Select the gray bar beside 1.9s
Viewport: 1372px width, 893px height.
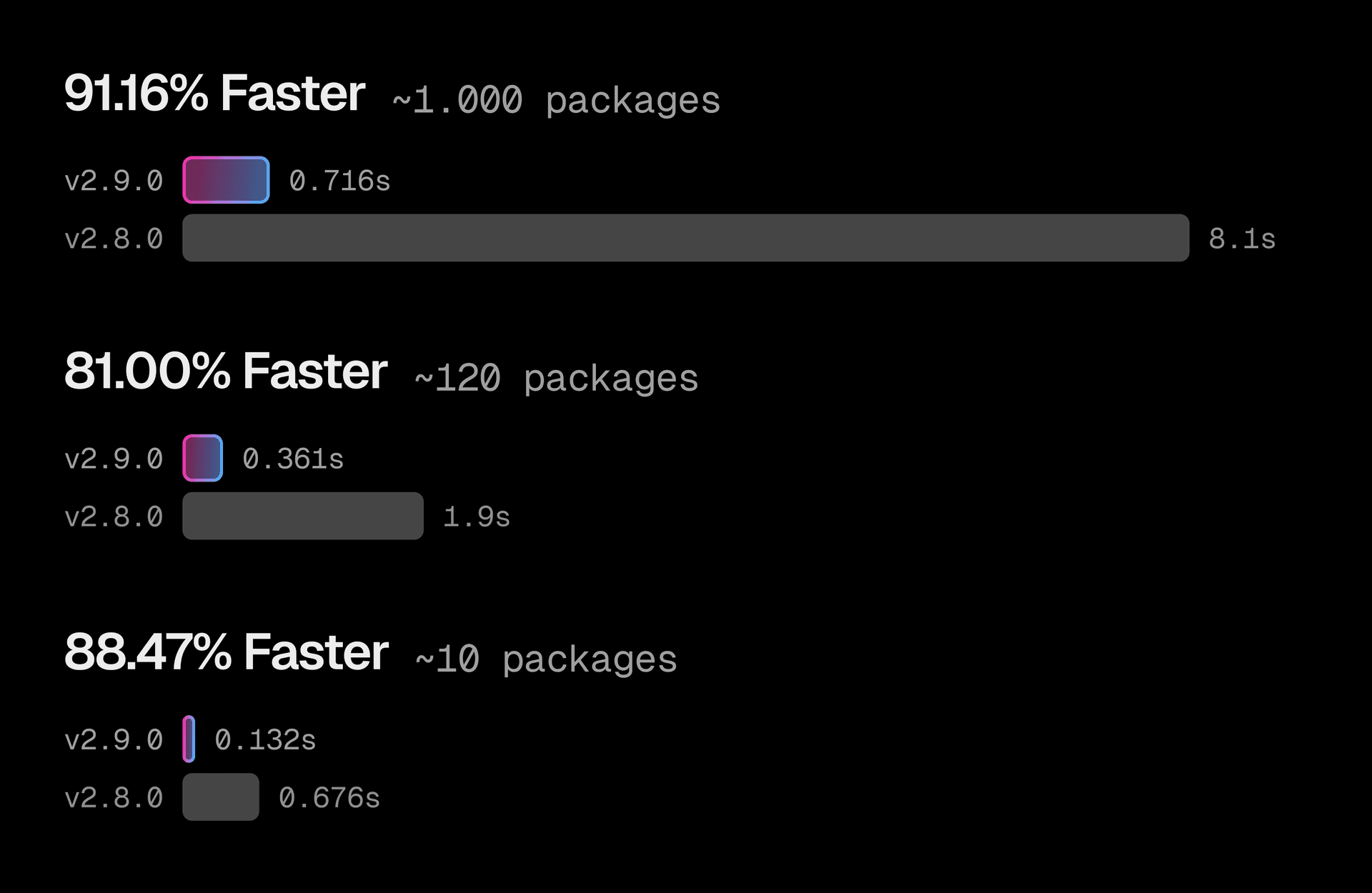302,516
